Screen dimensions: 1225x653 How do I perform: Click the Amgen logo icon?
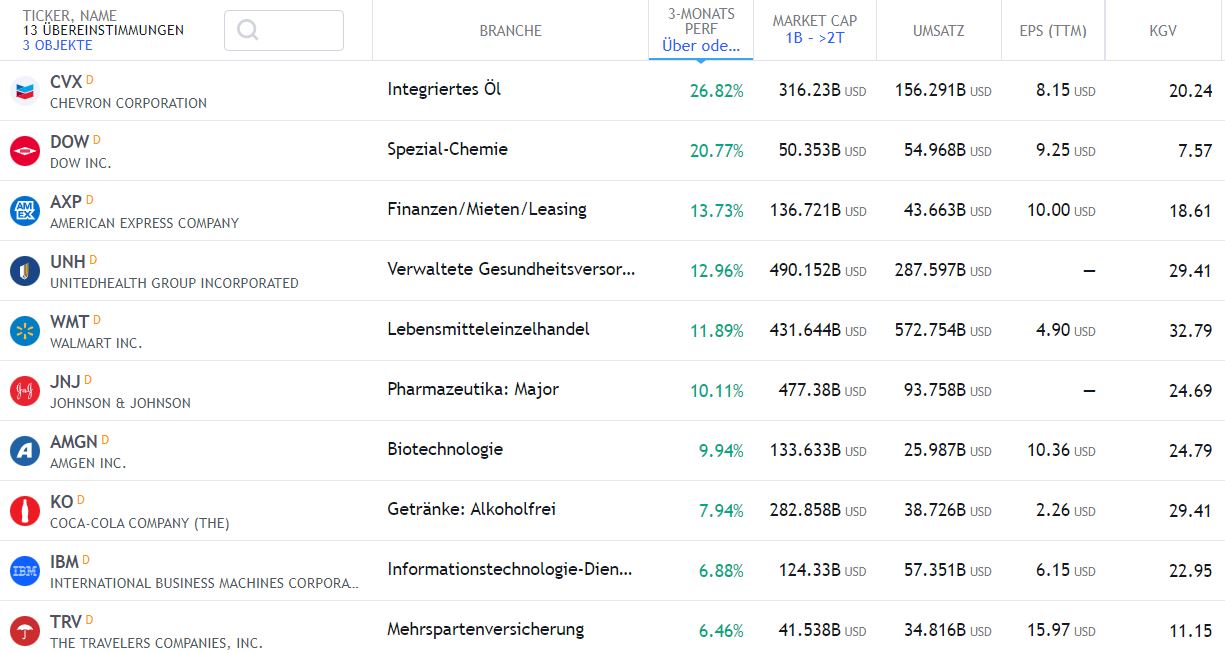(x=25, y=450)
